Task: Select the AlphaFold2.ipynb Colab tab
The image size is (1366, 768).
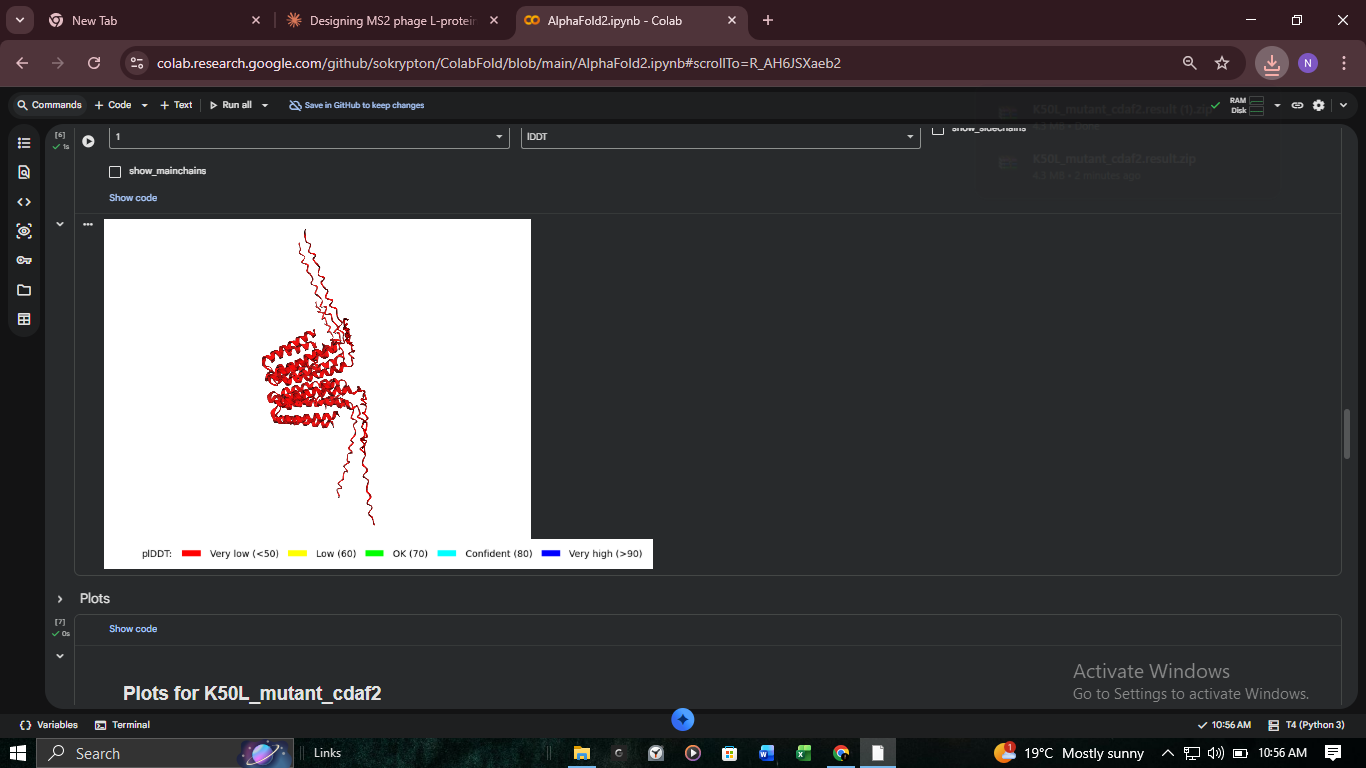Action: point(633,20)
